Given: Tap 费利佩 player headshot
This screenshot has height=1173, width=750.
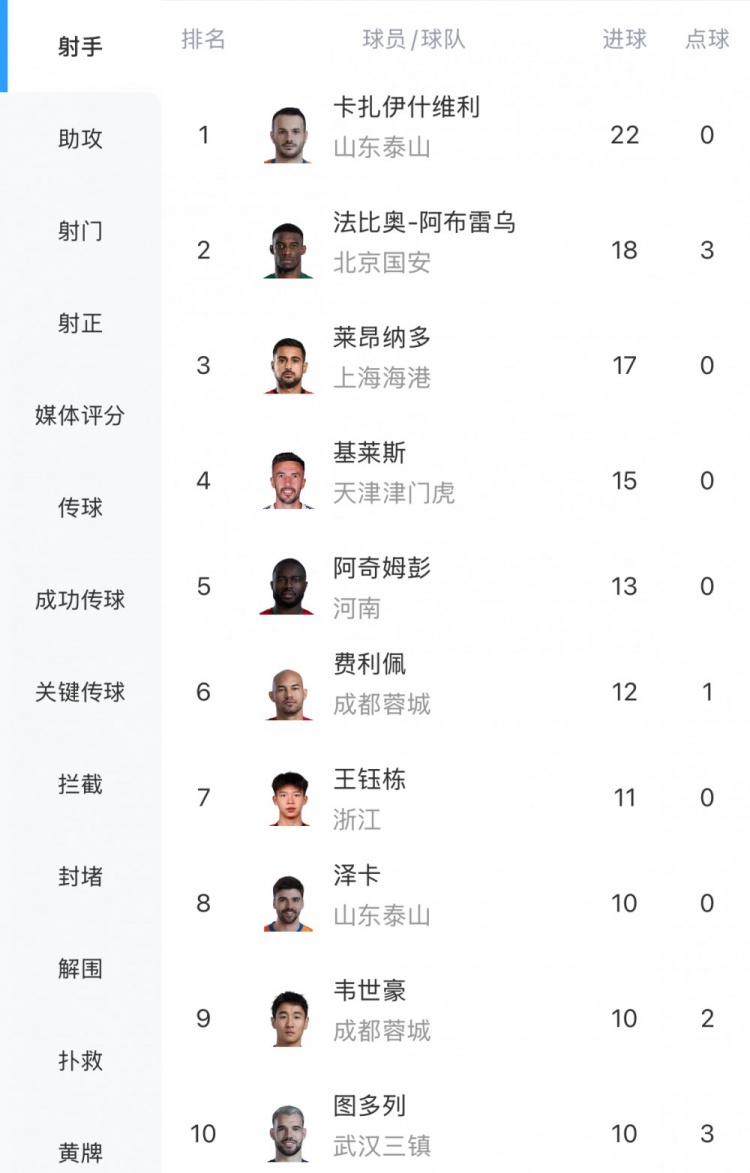Looking at the screenshot, I should pos(288,693).
